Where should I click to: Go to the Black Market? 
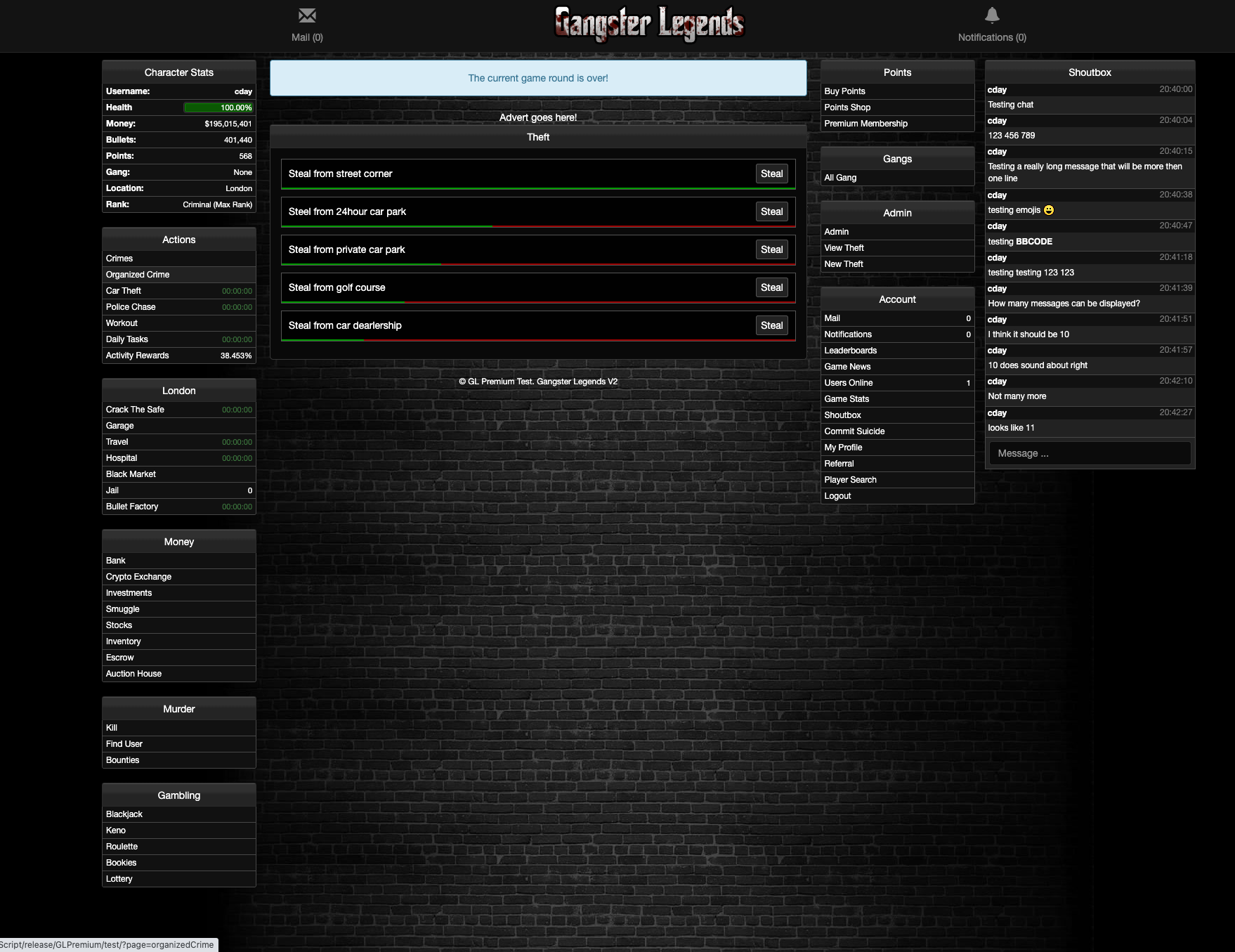tap(131, 474)
